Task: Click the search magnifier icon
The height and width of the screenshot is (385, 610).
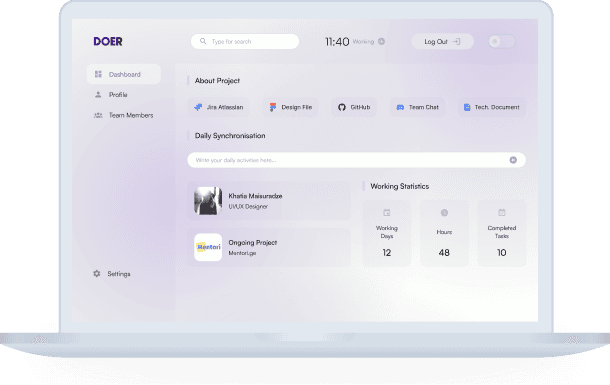Action: pyautogui.click(x=203, y=41)
